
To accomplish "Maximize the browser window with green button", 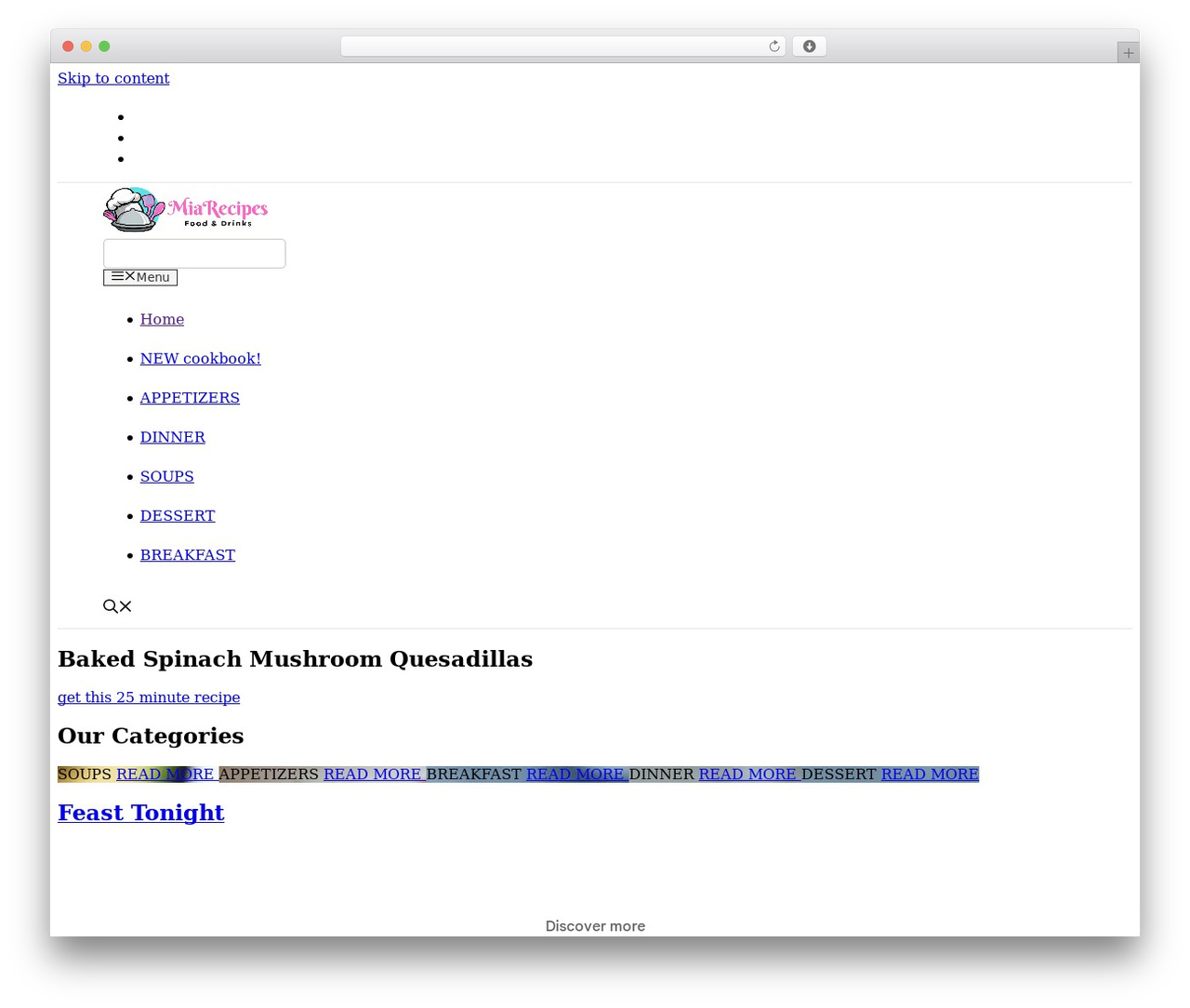I will pyautogui.click(x=104, y=46).
